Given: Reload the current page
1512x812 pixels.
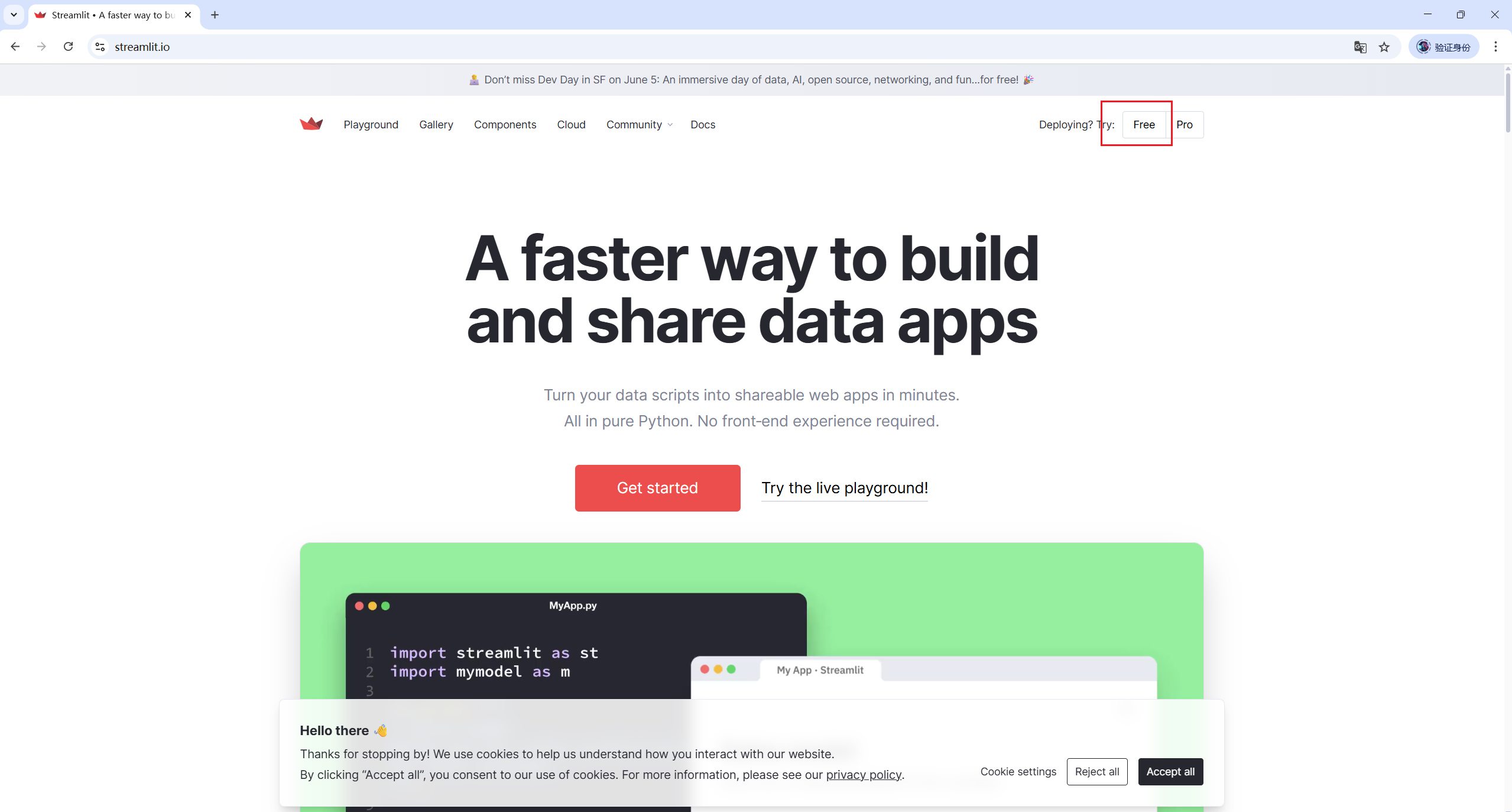Looking at the screenshot, I should tap(69, 47).
